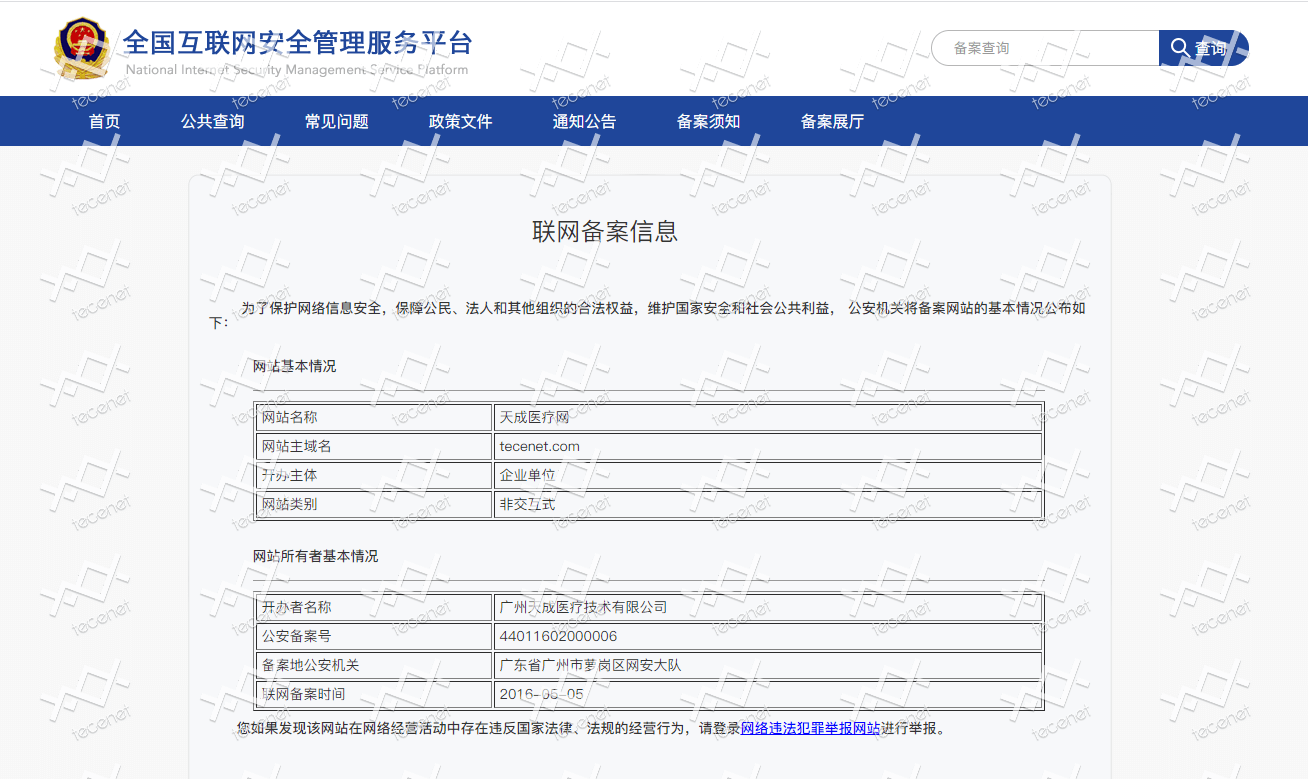Click the 公安备案号 label cell

374,636
